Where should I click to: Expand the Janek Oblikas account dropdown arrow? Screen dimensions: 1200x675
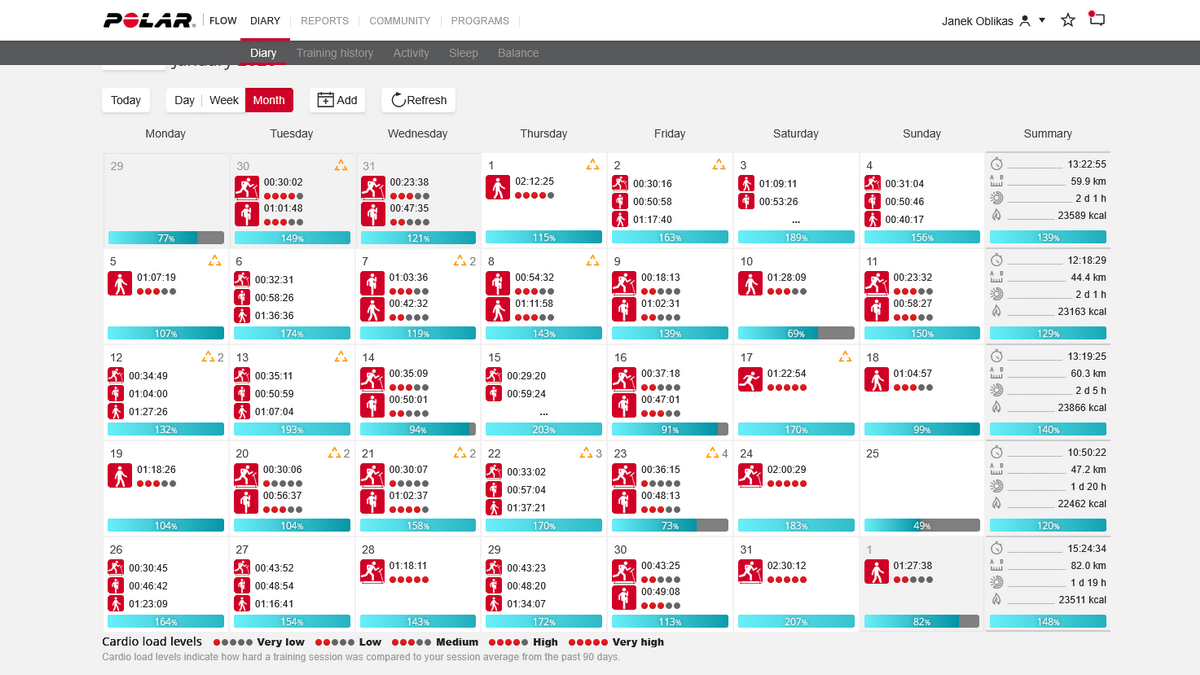click(1042, 21)
